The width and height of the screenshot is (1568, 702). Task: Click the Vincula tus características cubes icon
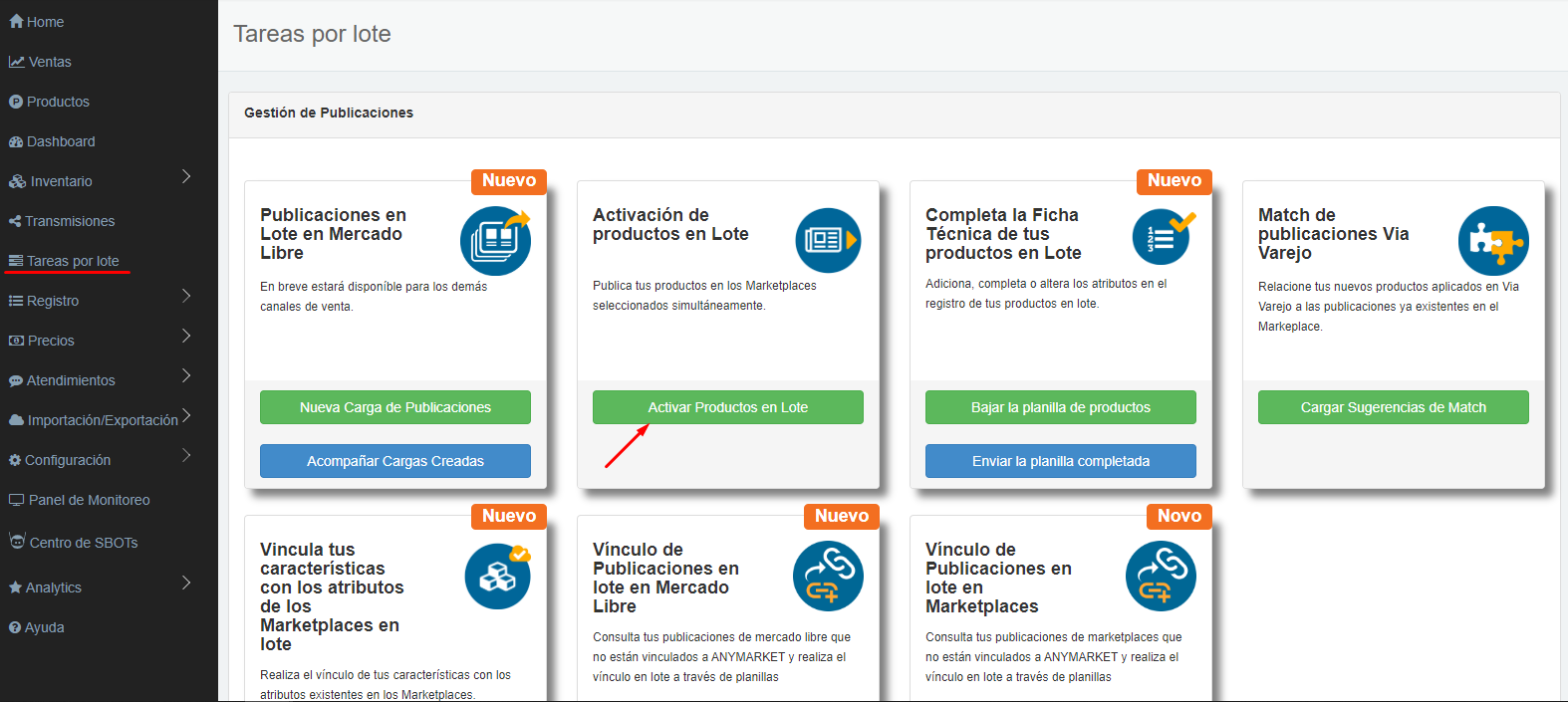click(x=498, y=576)
